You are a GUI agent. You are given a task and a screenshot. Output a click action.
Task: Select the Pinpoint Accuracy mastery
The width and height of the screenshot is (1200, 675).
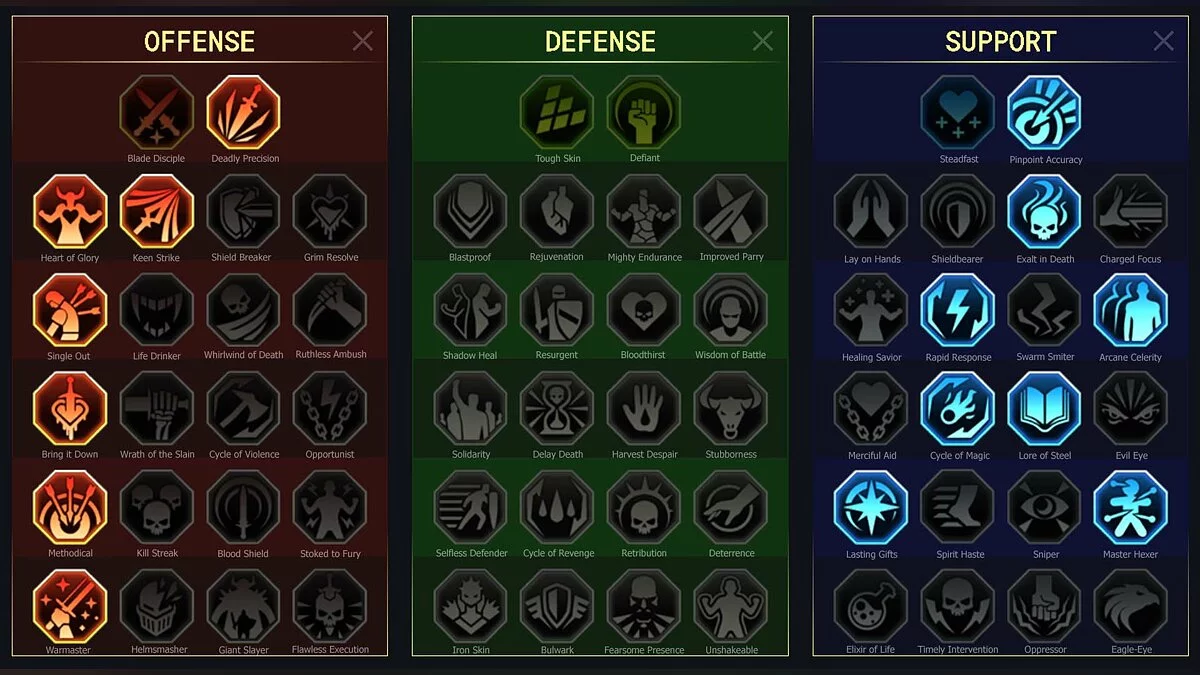1044,113
